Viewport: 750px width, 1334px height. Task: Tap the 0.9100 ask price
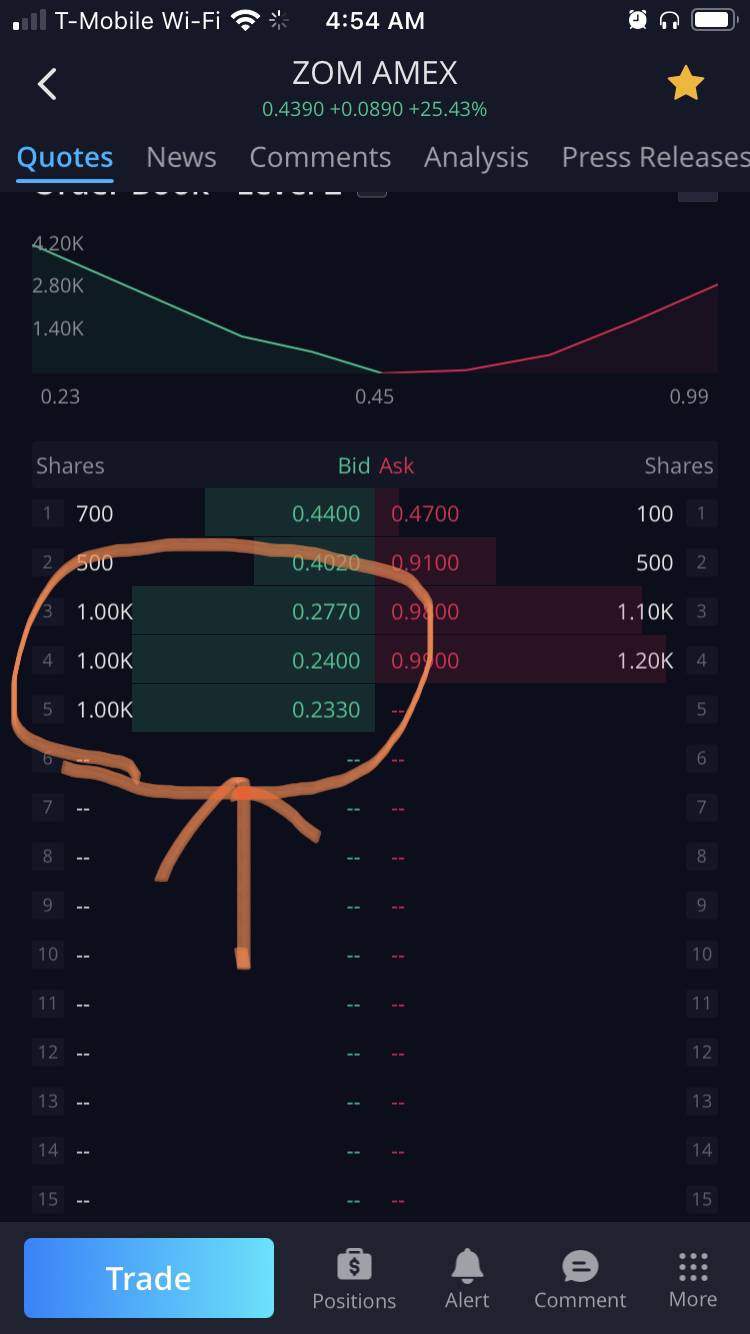[x=425, y=562]
